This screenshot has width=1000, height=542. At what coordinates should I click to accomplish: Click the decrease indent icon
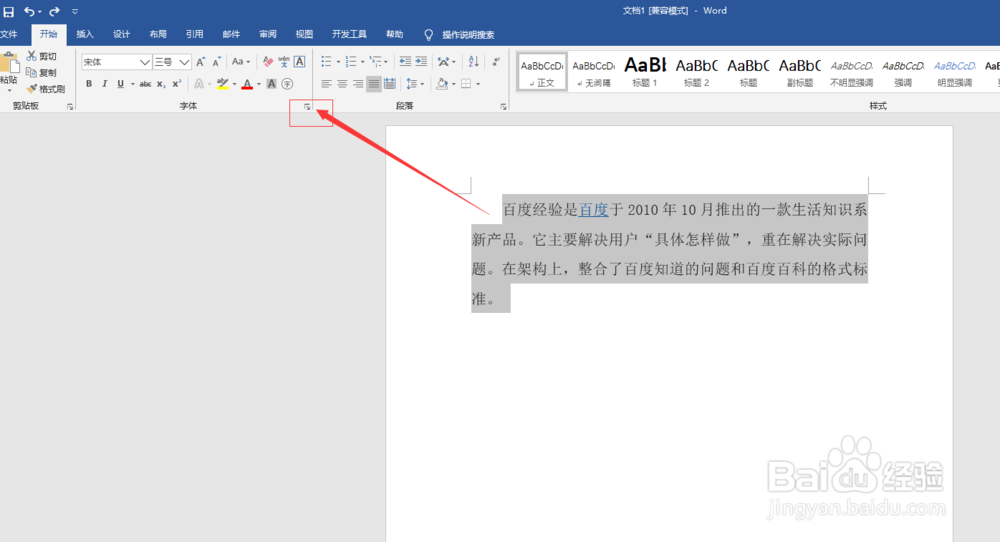coord(405,62)
